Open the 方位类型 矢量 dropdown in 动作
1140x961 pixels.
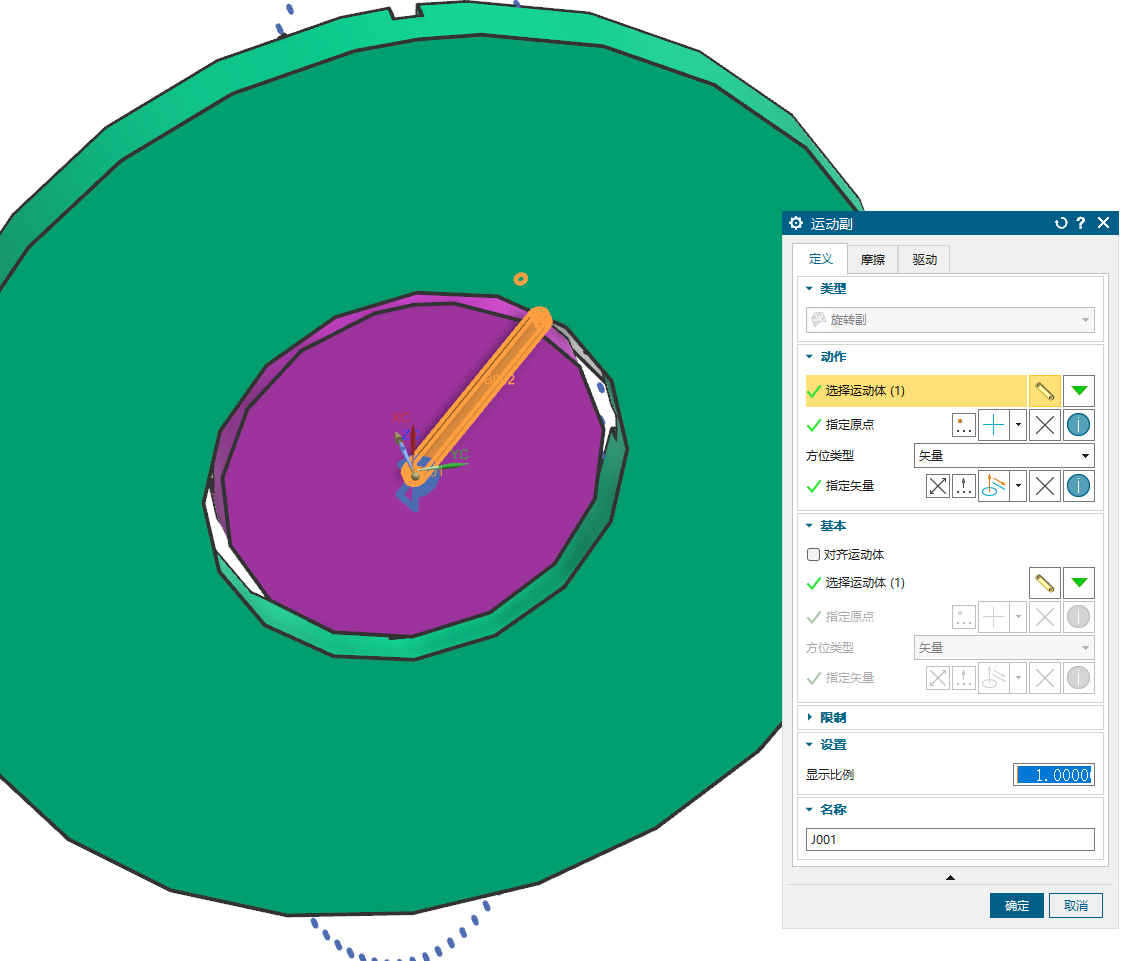click(x=1004, y=456)
